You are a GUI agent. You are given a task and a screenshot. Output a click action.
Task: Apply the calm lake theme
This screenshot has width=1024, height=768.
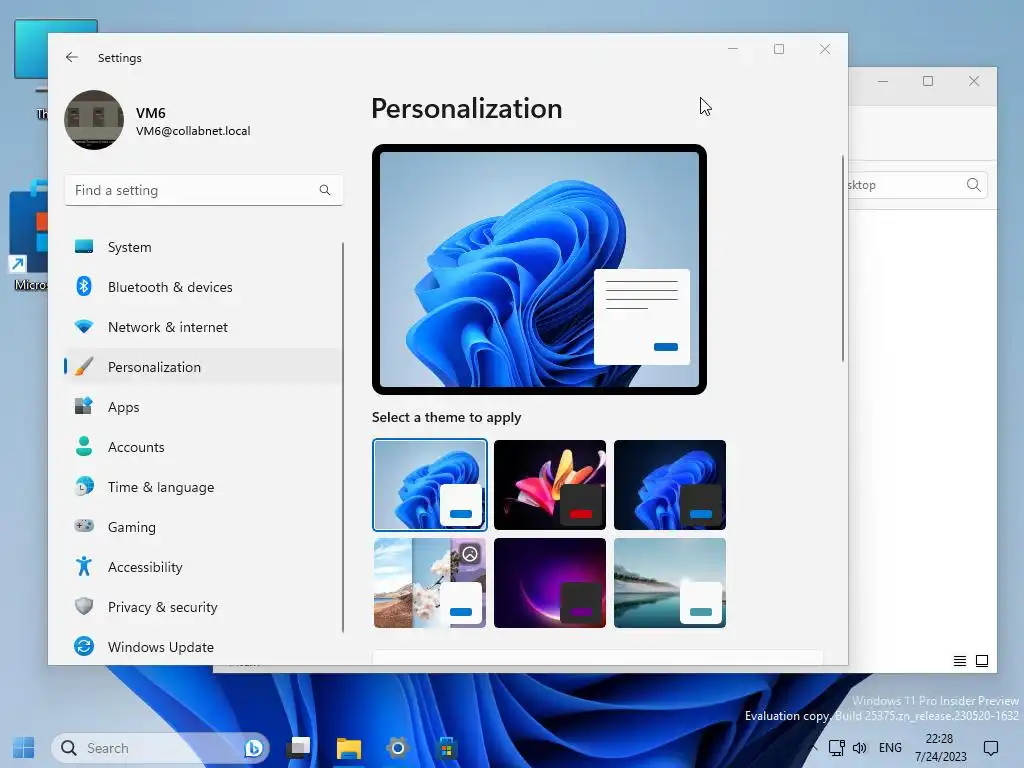[670, 583]
